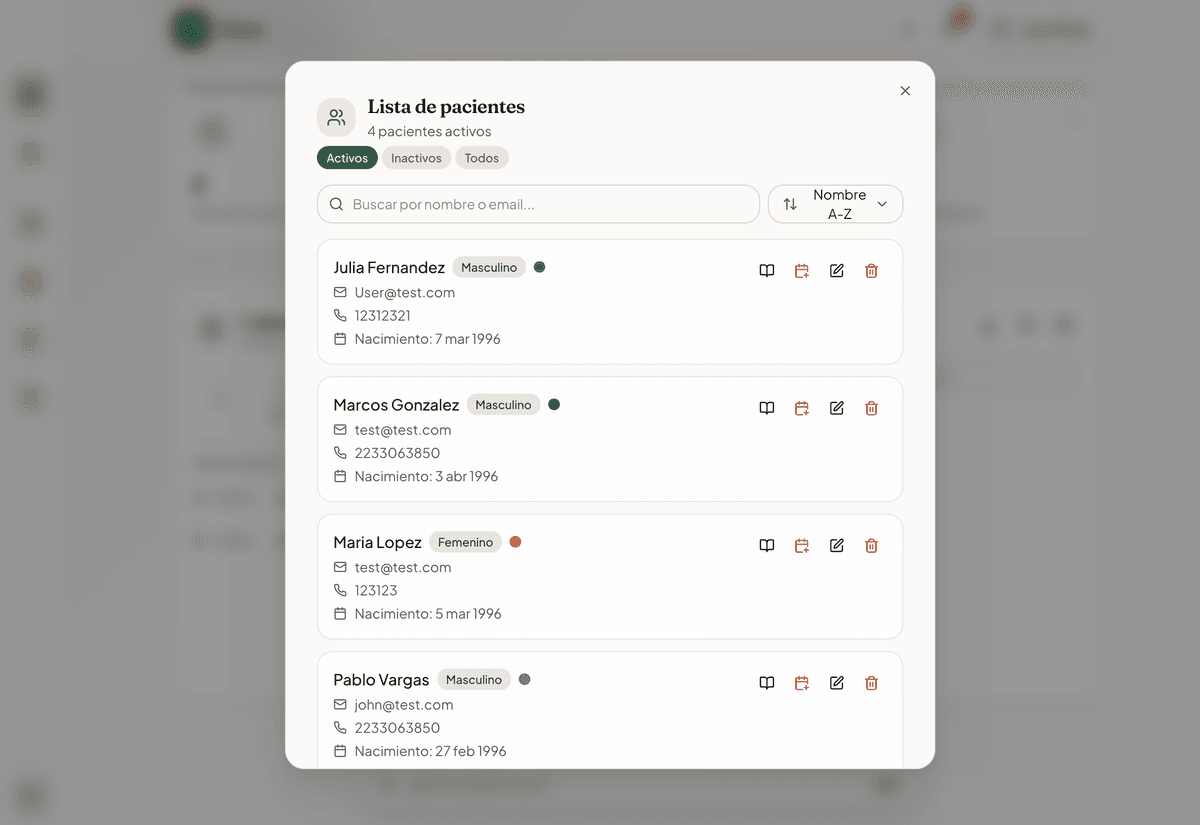Delete Pablo Vargas with the trash icon
The height and width of the screenshot is (825, 1200).
pos(871,682)
